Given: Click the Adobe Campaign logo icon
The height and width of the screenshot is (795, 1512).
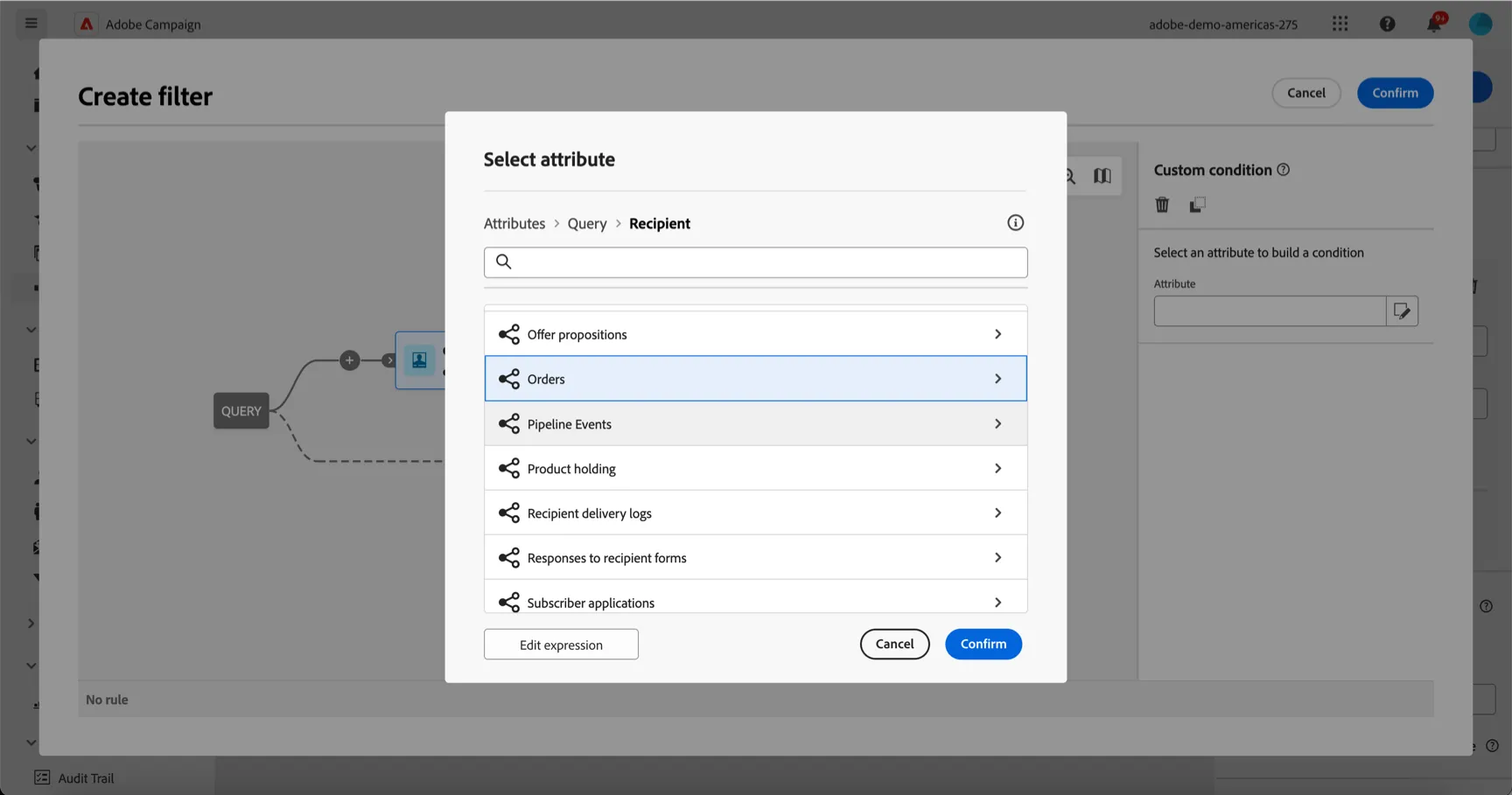Looking at the screenshot, I should click(86, 24).
